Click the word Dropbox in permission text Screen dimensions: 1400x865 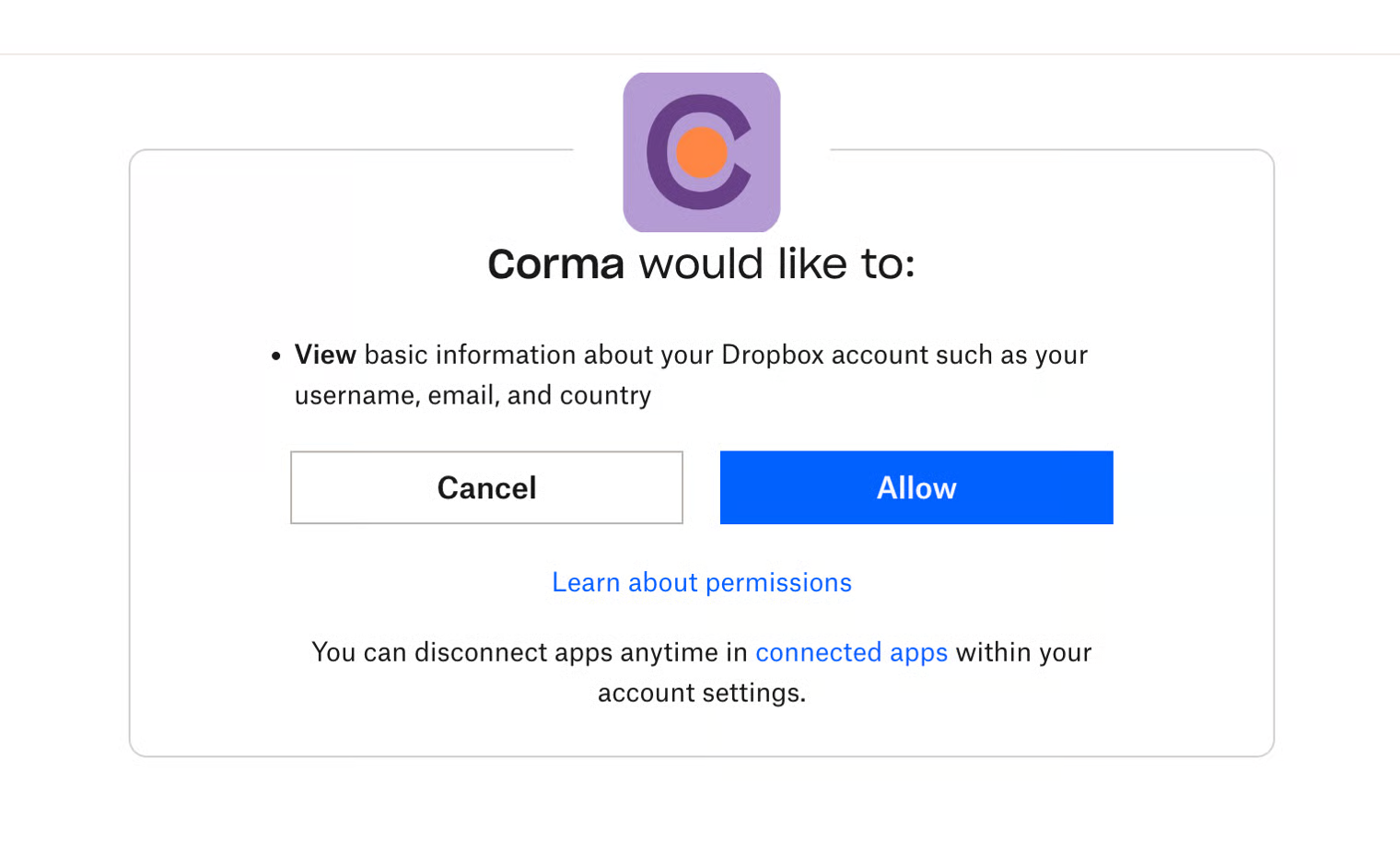tap(772, 355)
